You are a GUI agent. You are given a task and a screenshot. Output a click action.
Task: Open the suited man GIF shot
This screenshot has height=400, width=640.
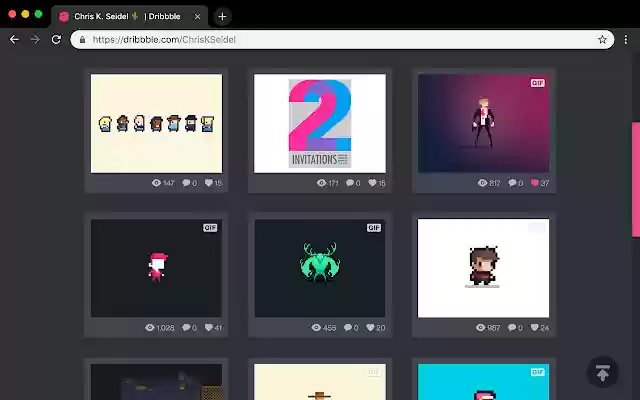pyautogui.click(x=483, y=123)
